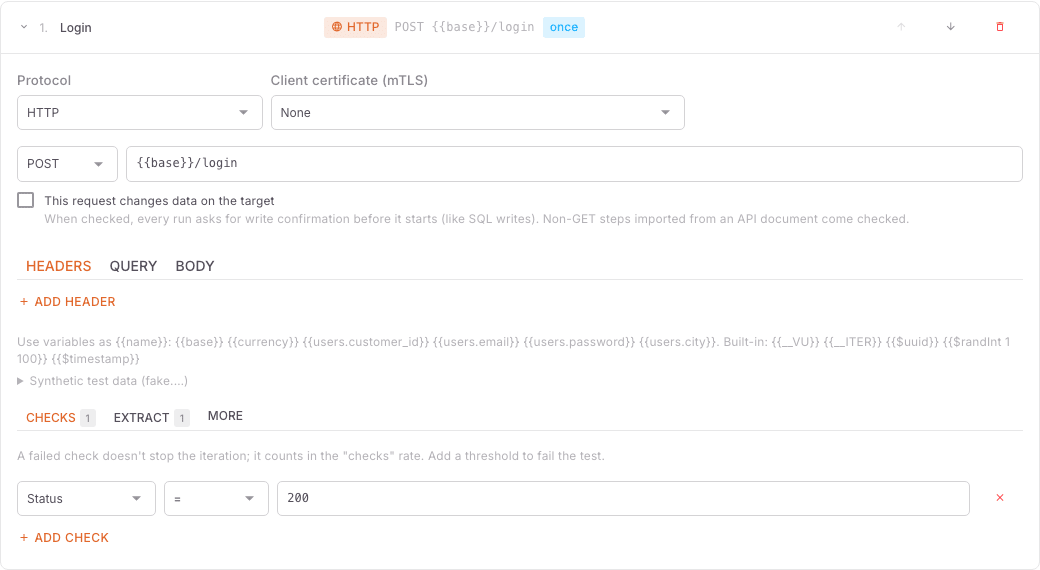1040x570 pixels.
Task: Click the 'once' badge
Action: 564,27
